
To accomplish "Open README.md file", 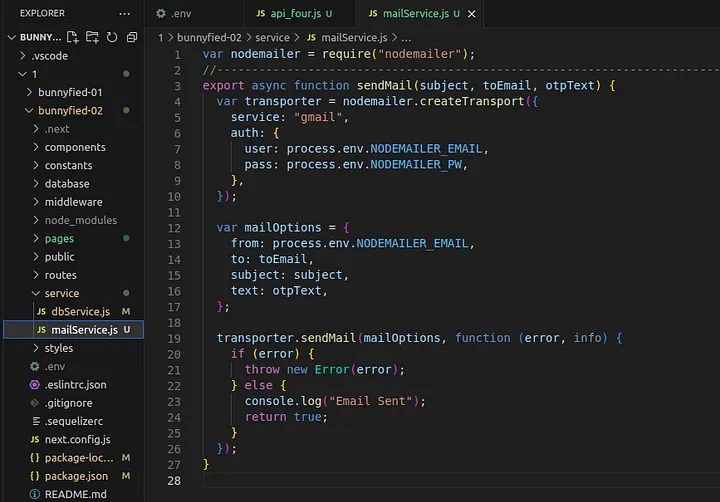I will pyautogui.click(x=73, y=494).
